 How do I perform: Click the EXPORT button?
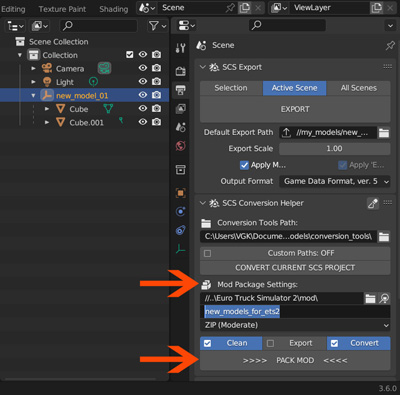[295, 109]
